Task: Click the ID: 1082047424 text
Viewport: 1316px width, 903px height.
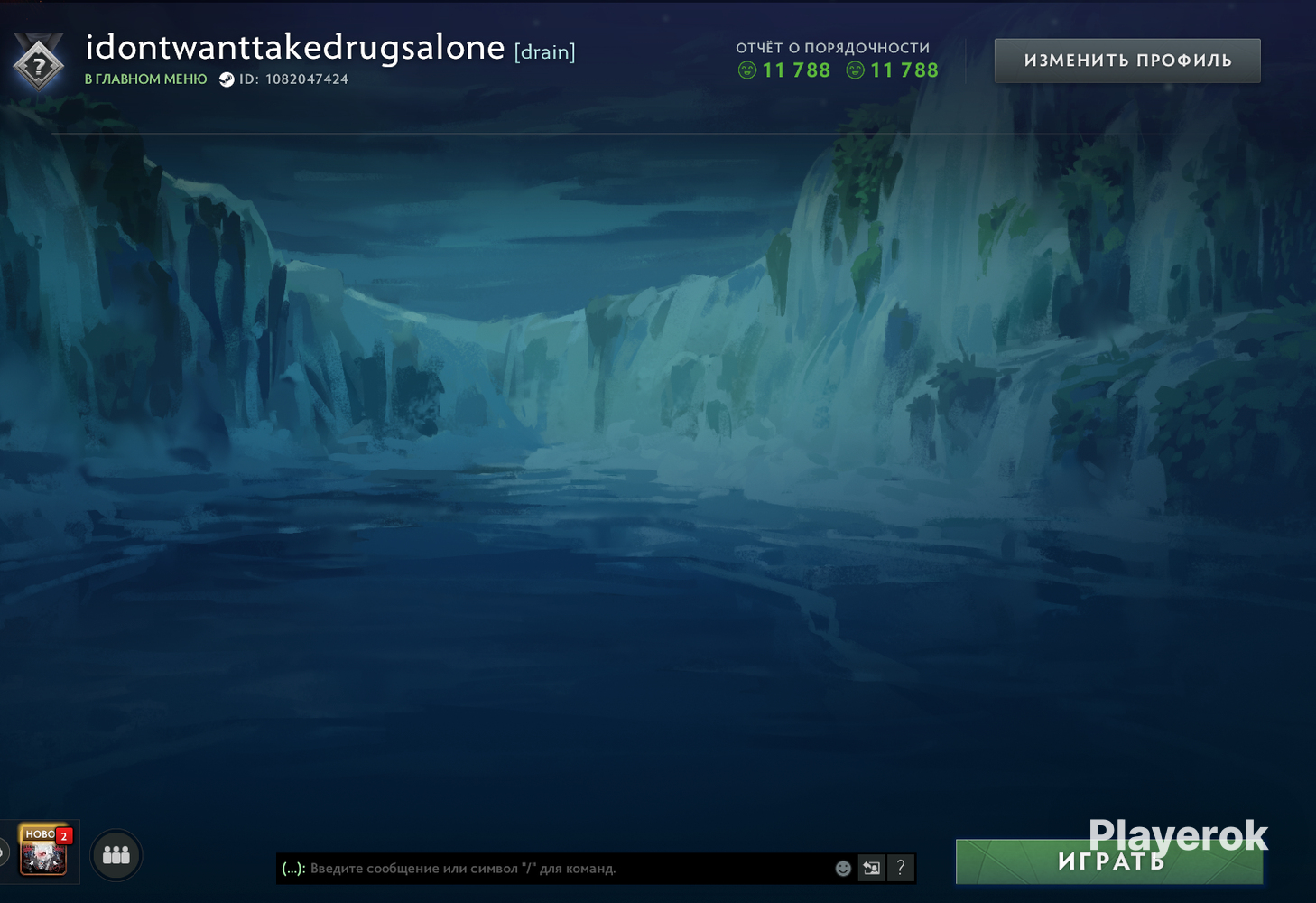Action: coord(293,79)
